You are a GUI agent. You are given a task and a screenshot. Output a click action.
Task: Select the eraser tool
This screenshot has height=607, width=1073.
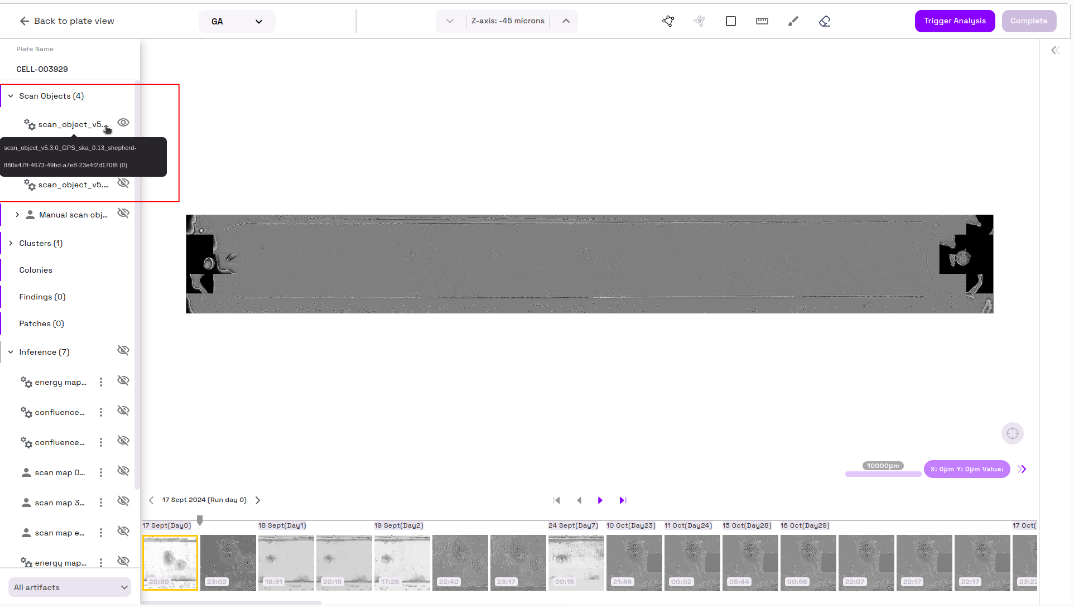coord(824,21)
